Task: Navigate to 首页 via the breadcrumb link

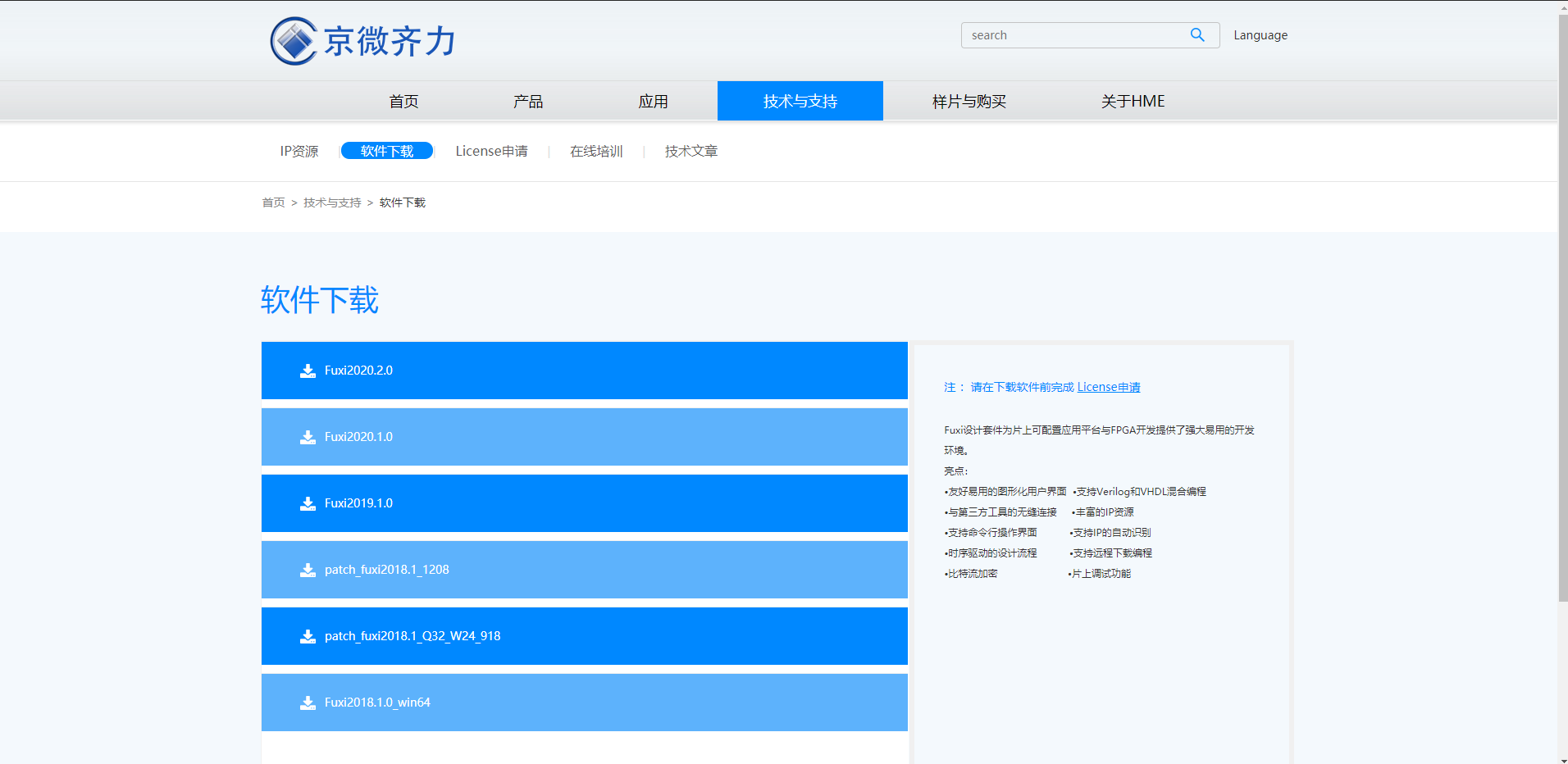Action: [x=272, y=202]
